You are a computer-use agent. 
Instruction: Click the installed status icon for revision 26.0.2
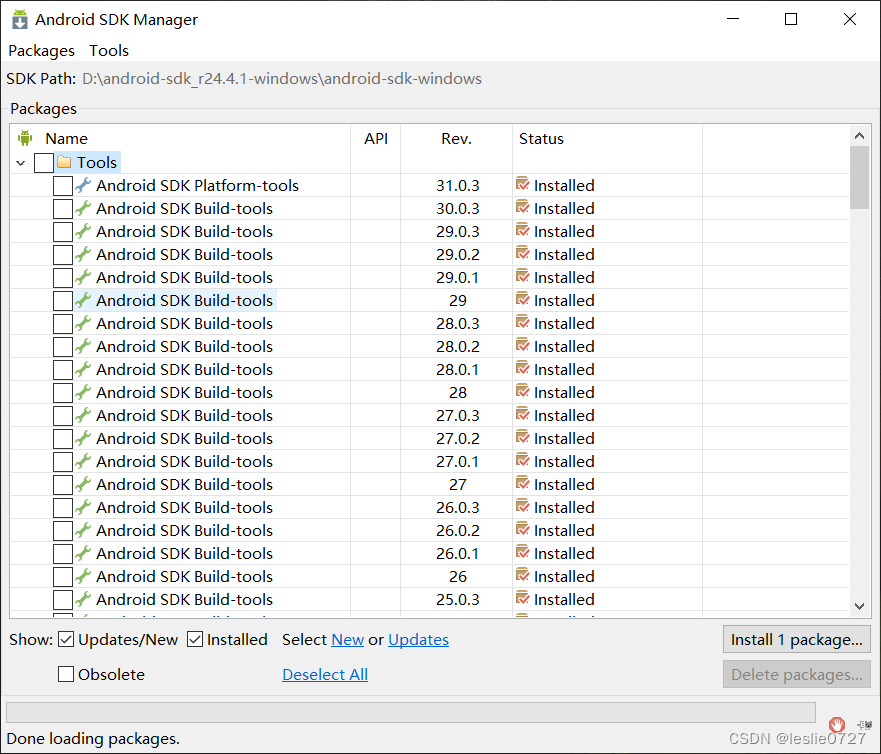click(x=523, y=530)
